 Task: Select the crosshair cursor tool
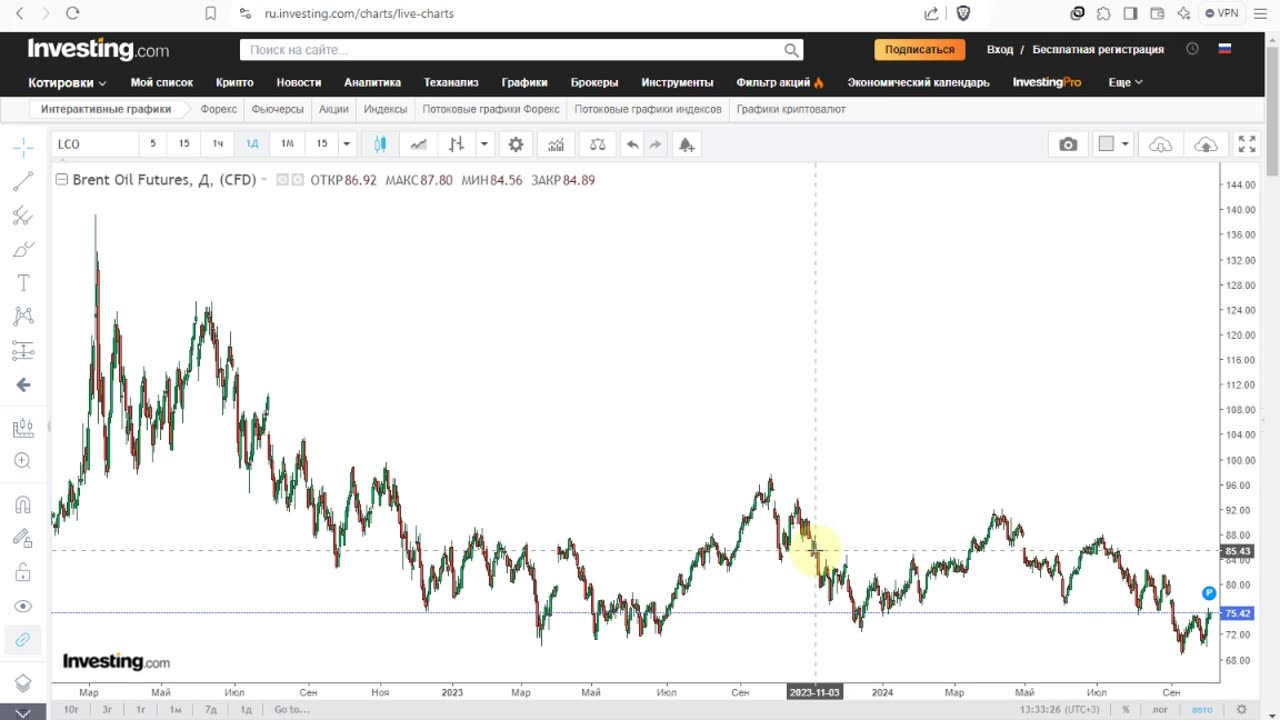coord(23,148)
